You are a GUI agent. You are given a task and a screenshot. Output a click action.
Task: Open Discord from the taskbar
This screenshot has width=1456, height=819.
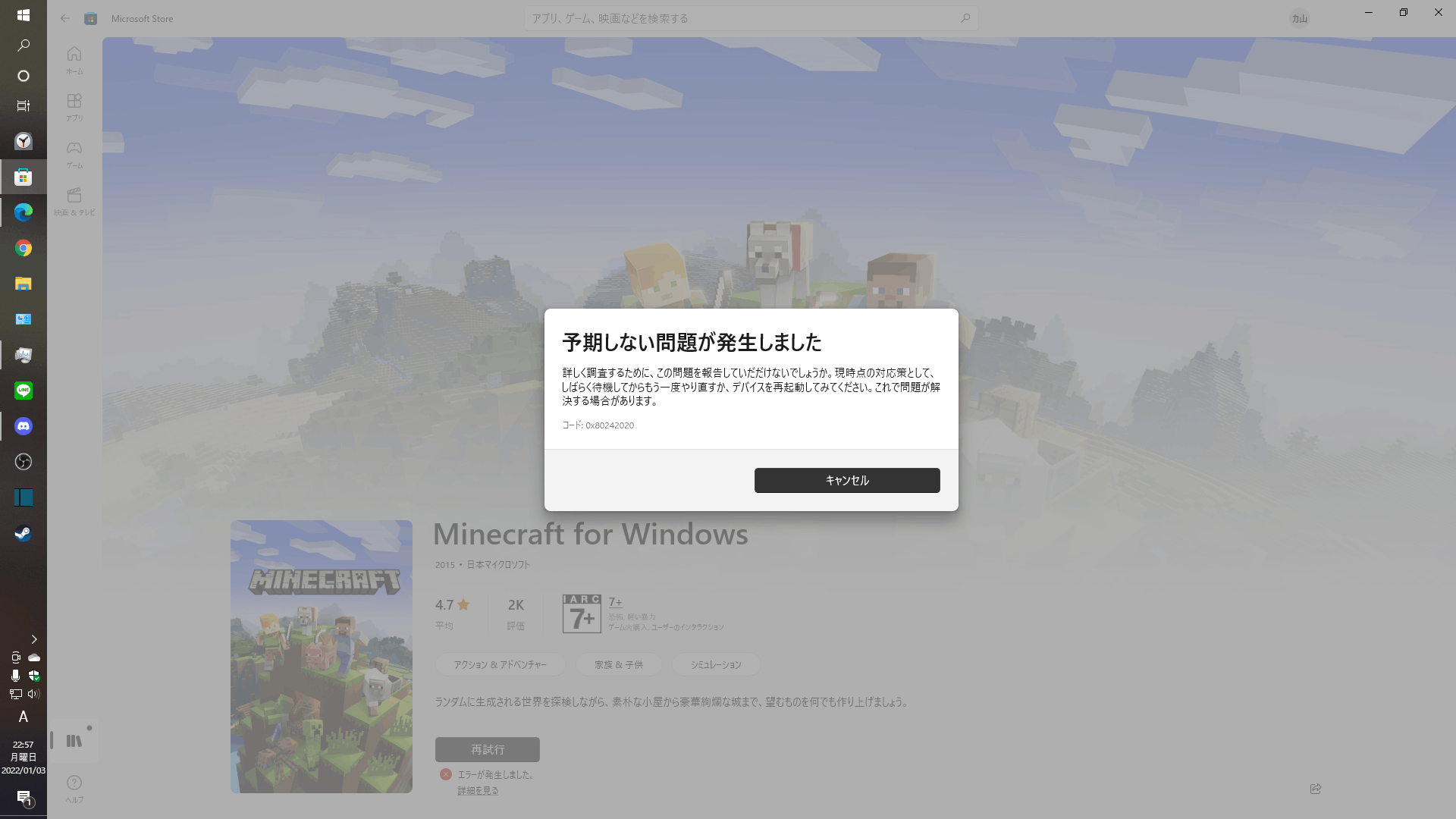point(24,426)
